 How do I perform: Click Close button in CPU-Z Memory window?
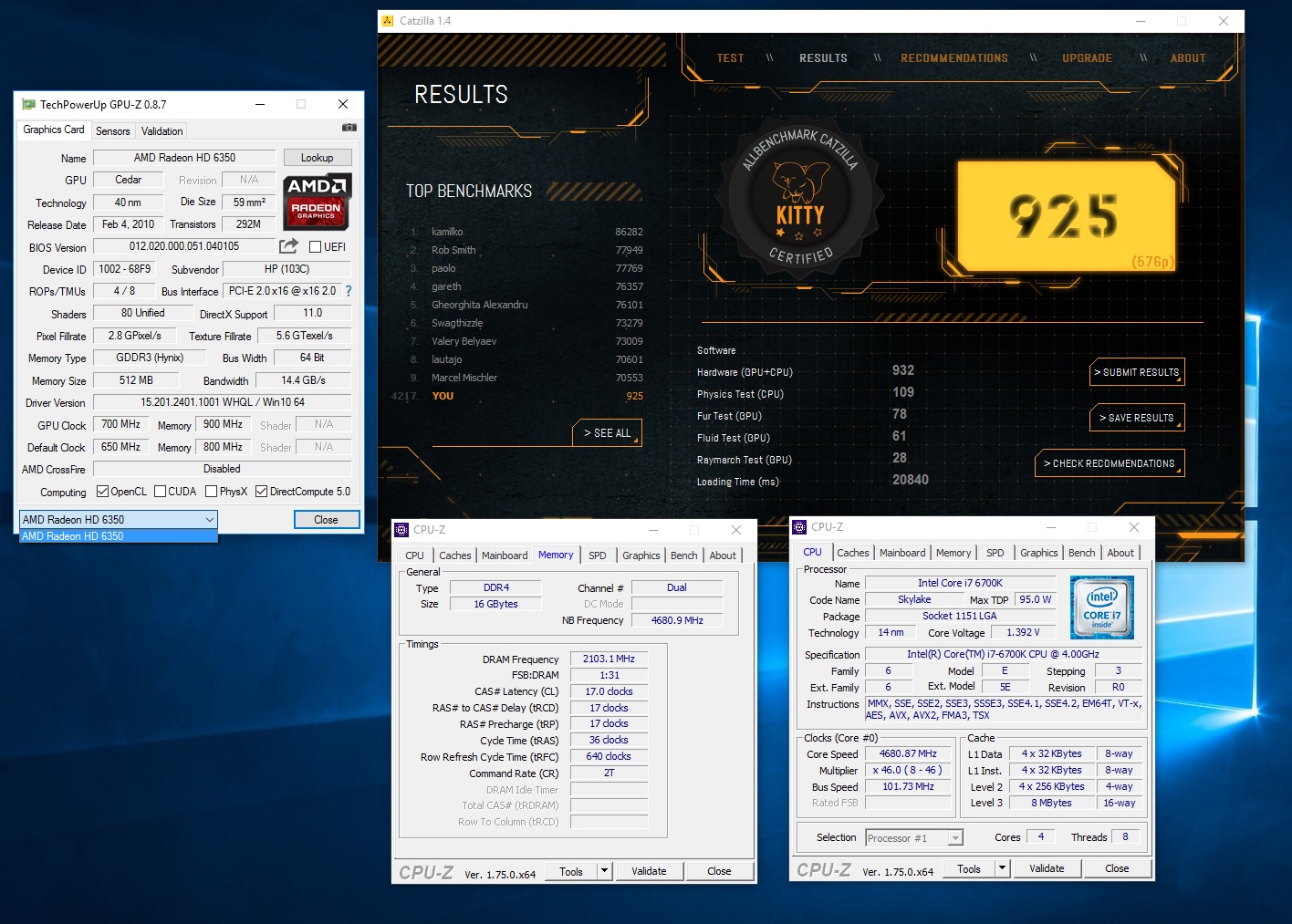pyautogui.click(x=719, y=871)
